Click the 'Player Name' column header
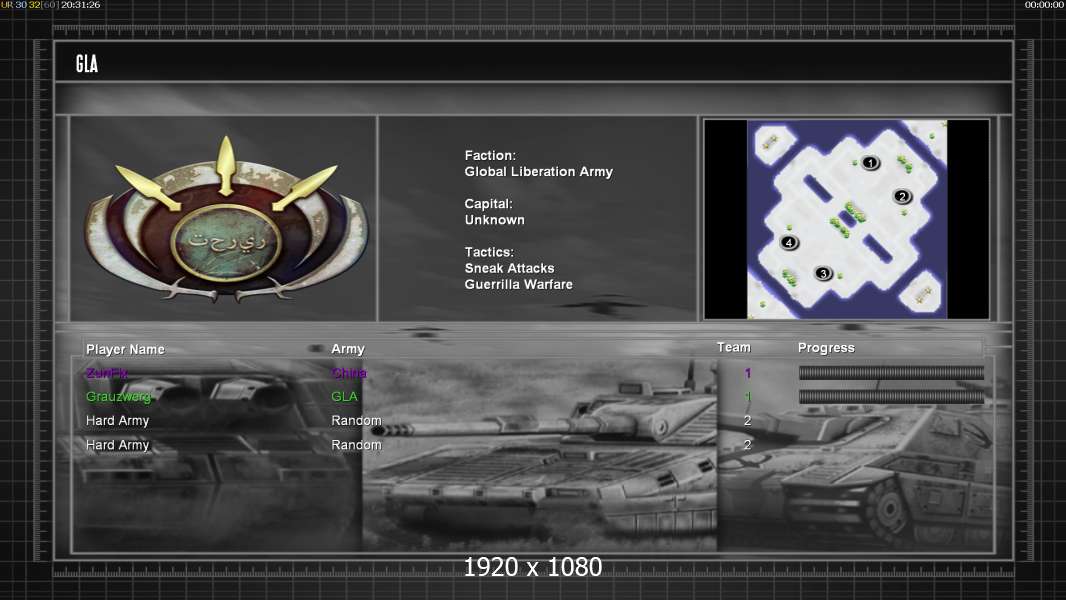The height and width of the screenshot is (600, 1066). point(125,349)
